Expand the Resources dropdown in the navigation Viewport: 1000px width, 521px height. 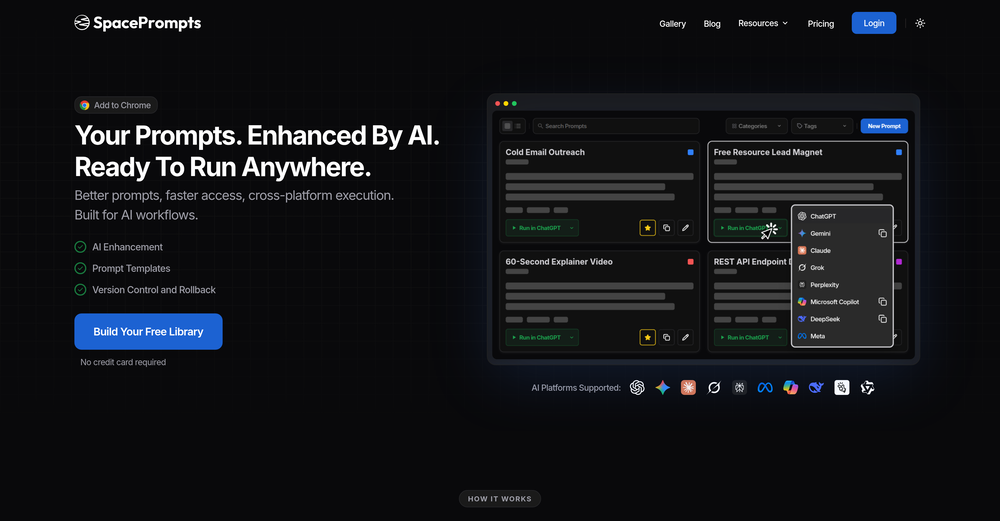(x=763, y=23)
